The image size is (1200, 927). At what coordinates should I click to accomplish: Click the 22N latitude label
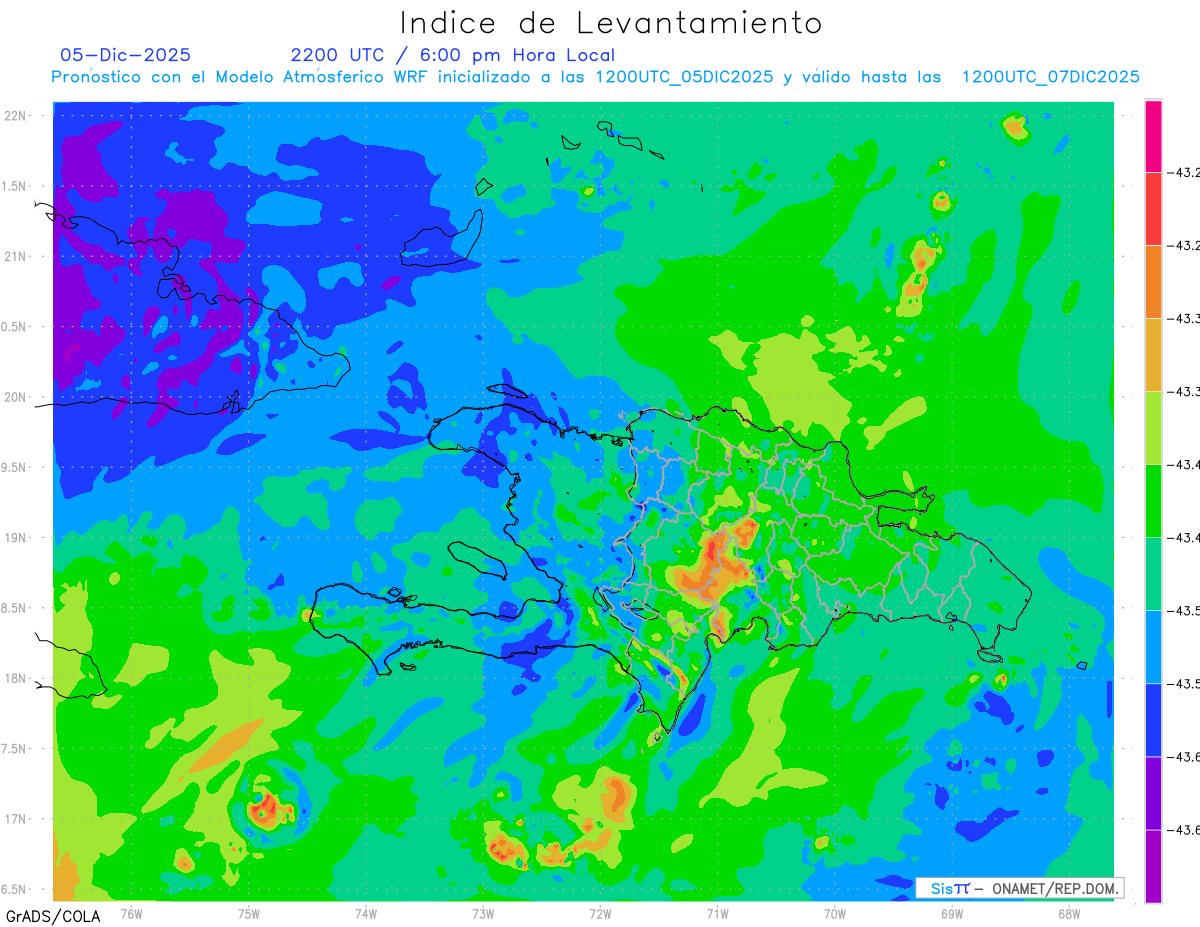15,115
